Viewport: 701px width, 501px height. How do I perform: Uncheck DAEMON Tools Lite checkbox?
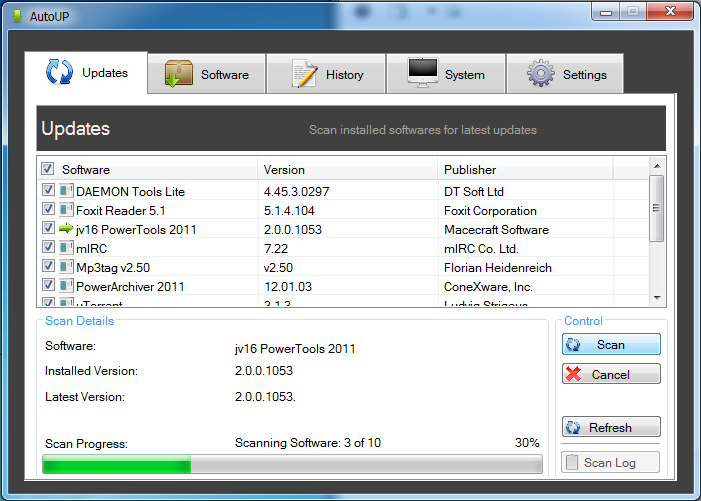(48, 190)
